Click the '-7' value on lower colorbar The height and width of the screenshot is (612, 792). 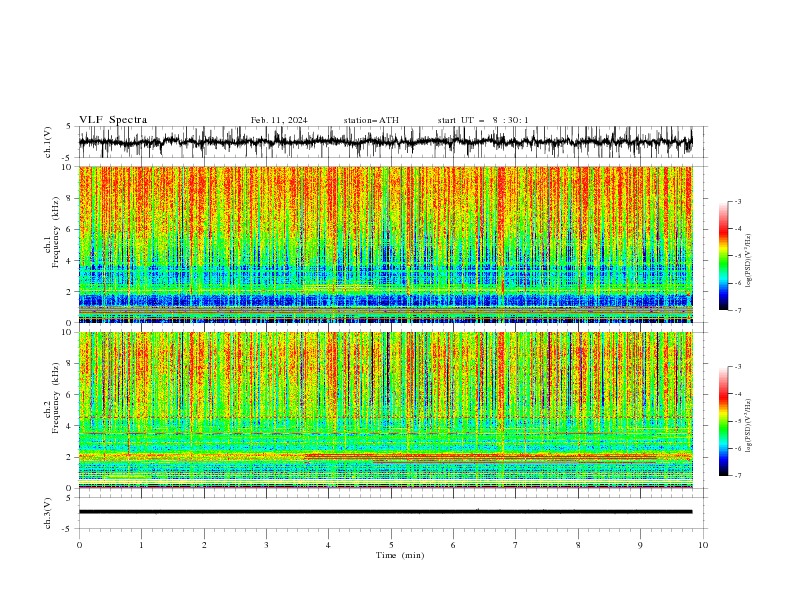click(737, 475)
